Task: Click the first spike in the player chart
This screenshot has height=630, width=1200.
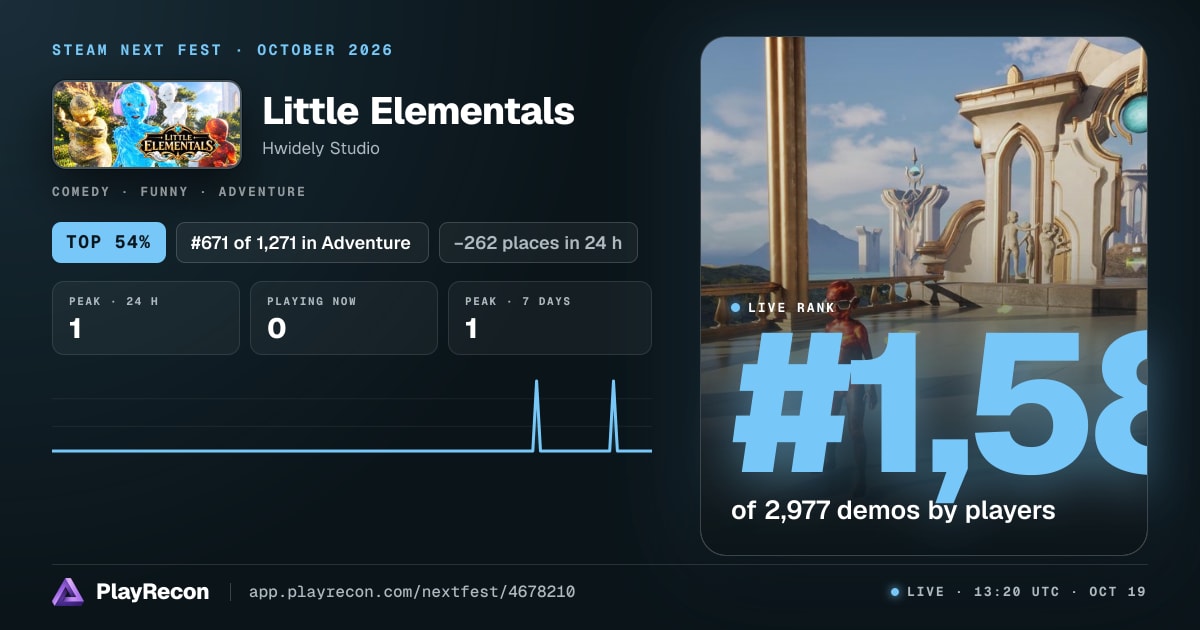Action: pyautogui.click(x=536, y=415)
